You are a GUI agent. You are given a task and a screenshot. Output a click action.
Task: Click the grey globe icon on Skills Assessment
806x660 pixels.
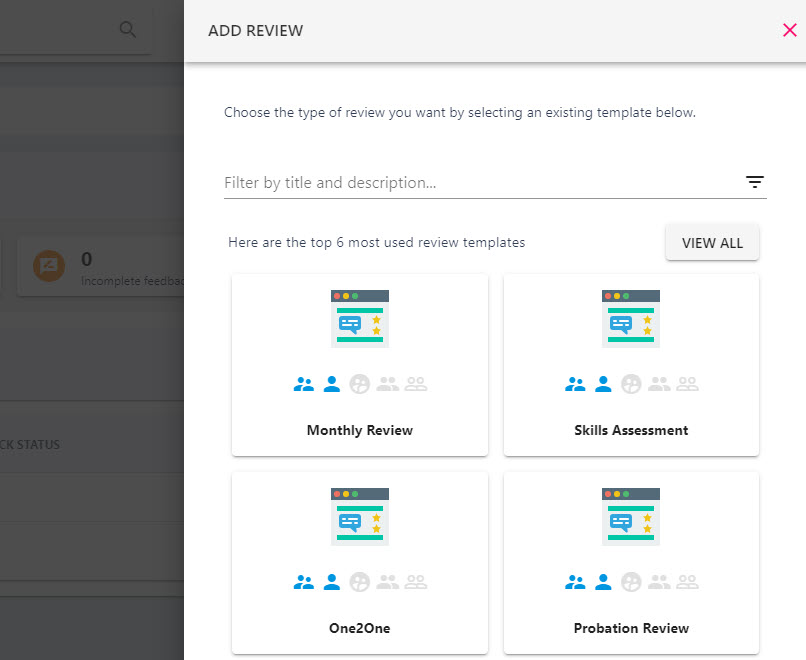point(631,384)
